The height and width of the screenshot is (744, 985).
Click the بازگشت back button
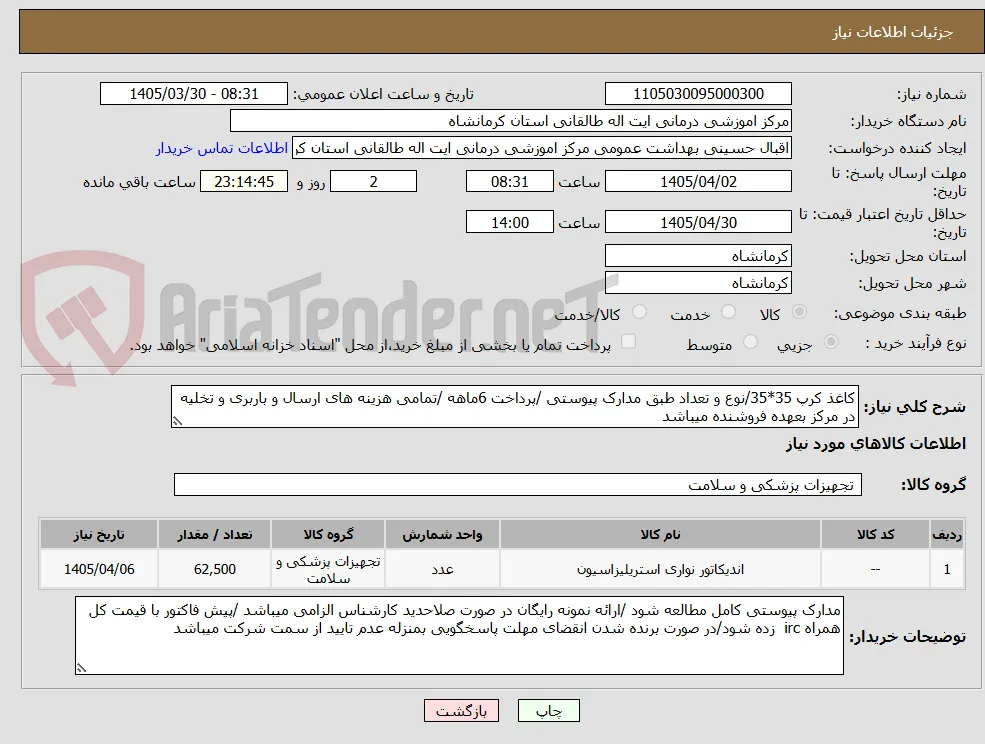pos(462,711)
